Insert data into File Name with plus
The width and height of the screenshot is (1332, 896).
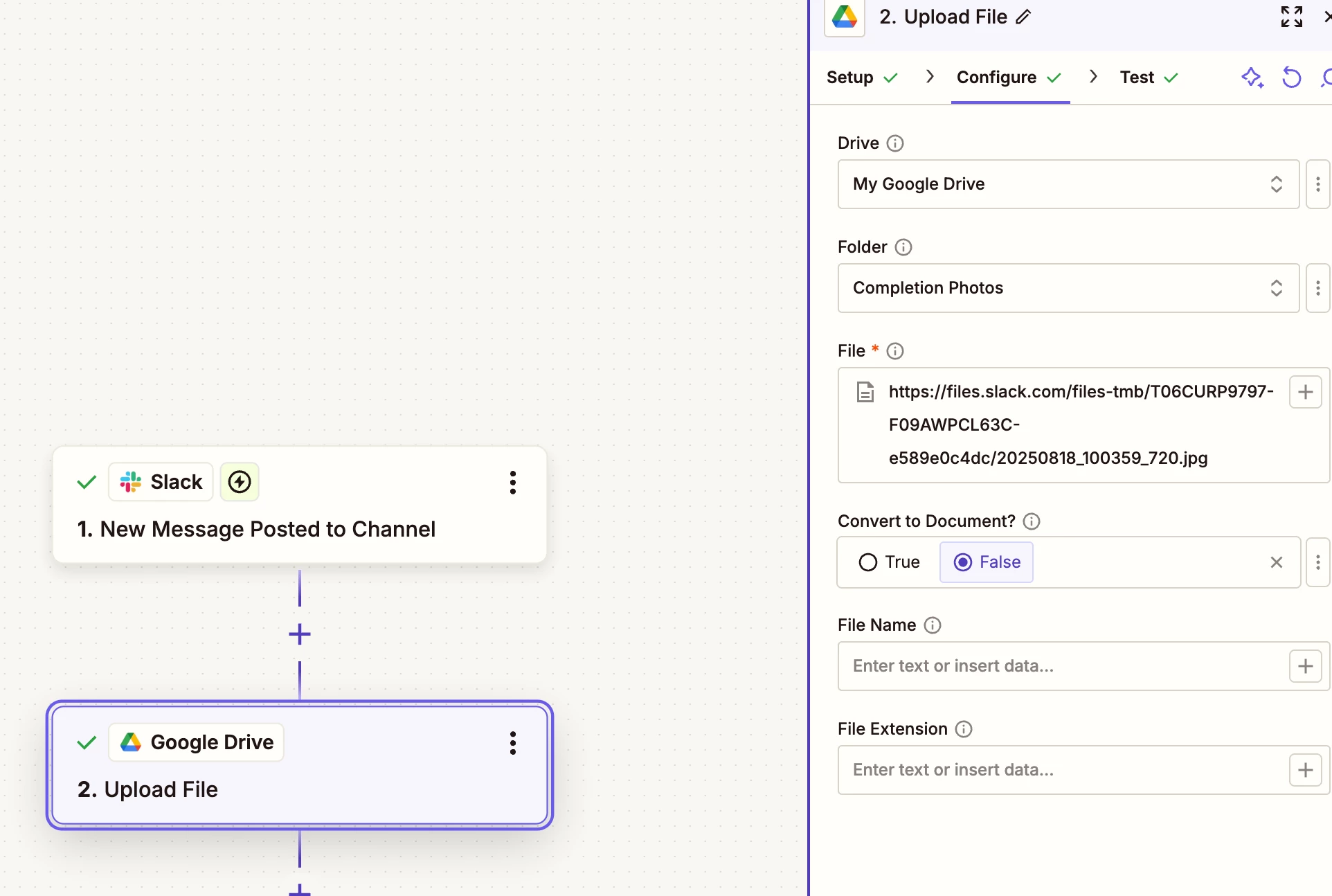pyautogui.click(x=1306, y=666)
